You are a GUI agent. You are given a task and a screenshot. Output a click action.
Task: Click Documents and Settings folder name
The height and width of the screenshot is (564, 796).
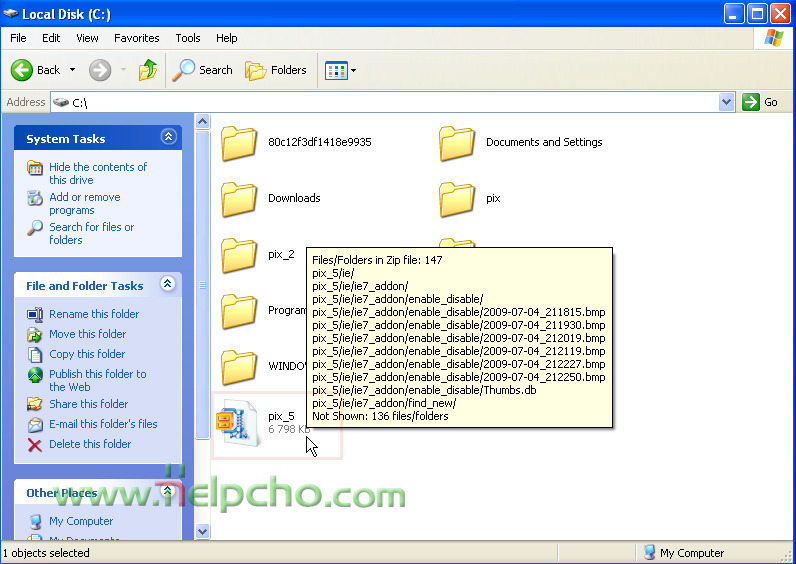[x=544, y=142]
